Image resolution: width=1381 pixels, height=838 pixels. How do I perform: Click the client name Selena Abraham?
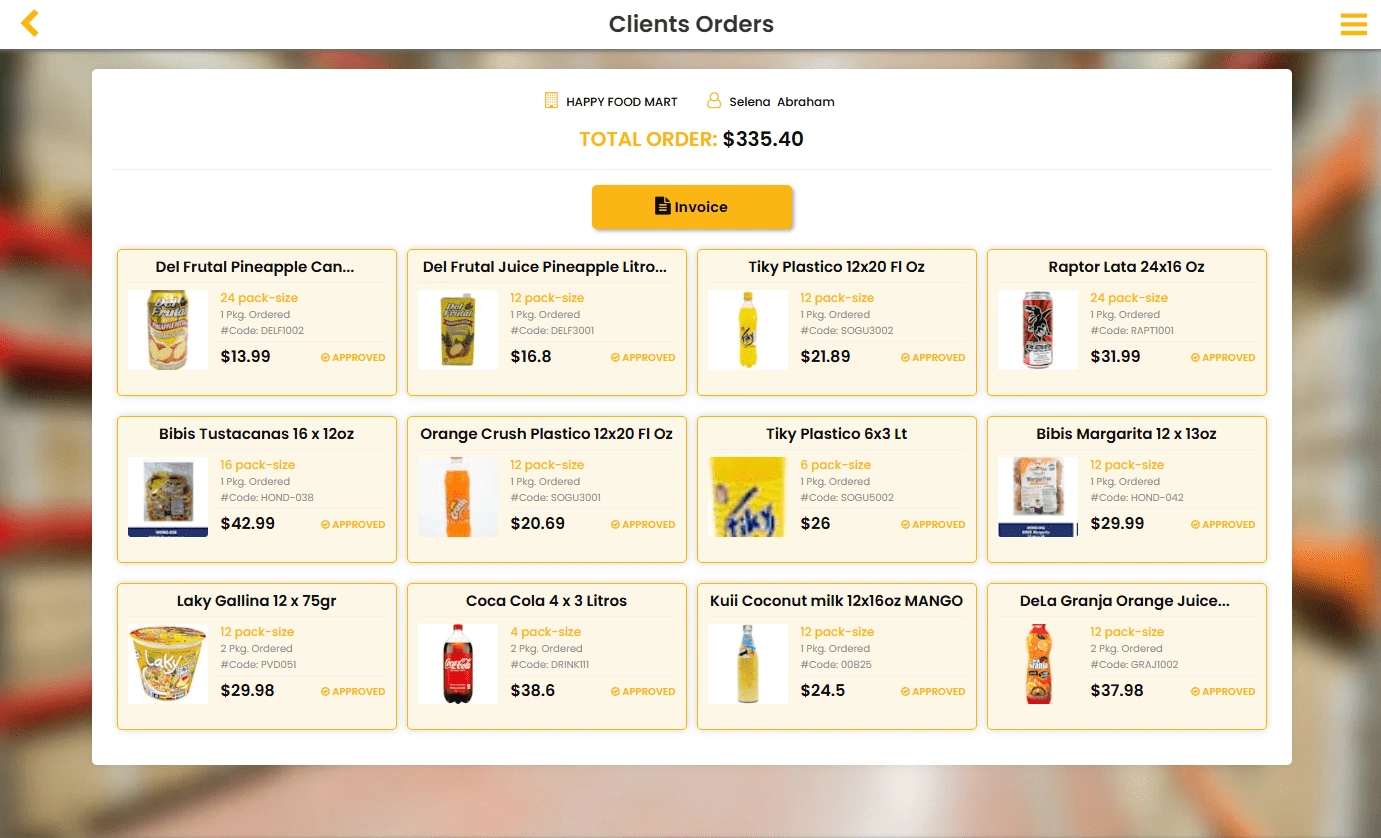click(x=782, y=102)
